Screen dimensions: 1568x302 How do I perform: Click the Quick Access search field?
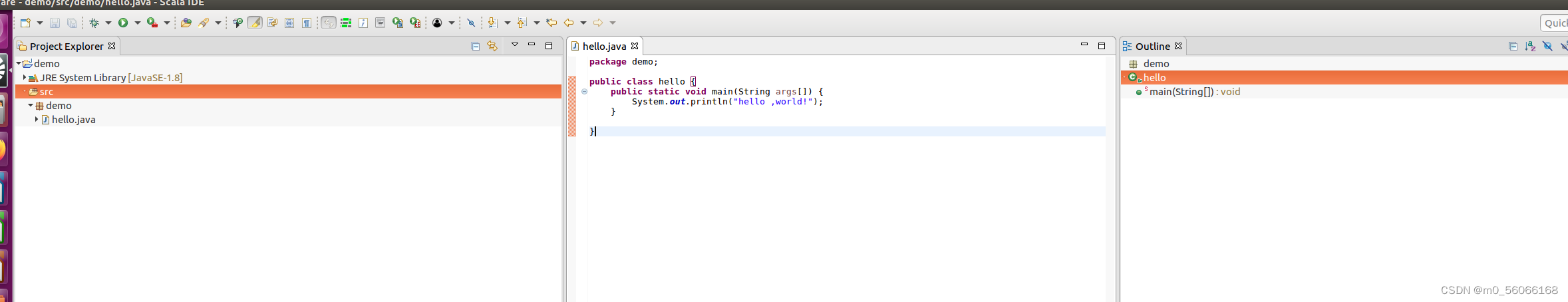click(1554, 23)
